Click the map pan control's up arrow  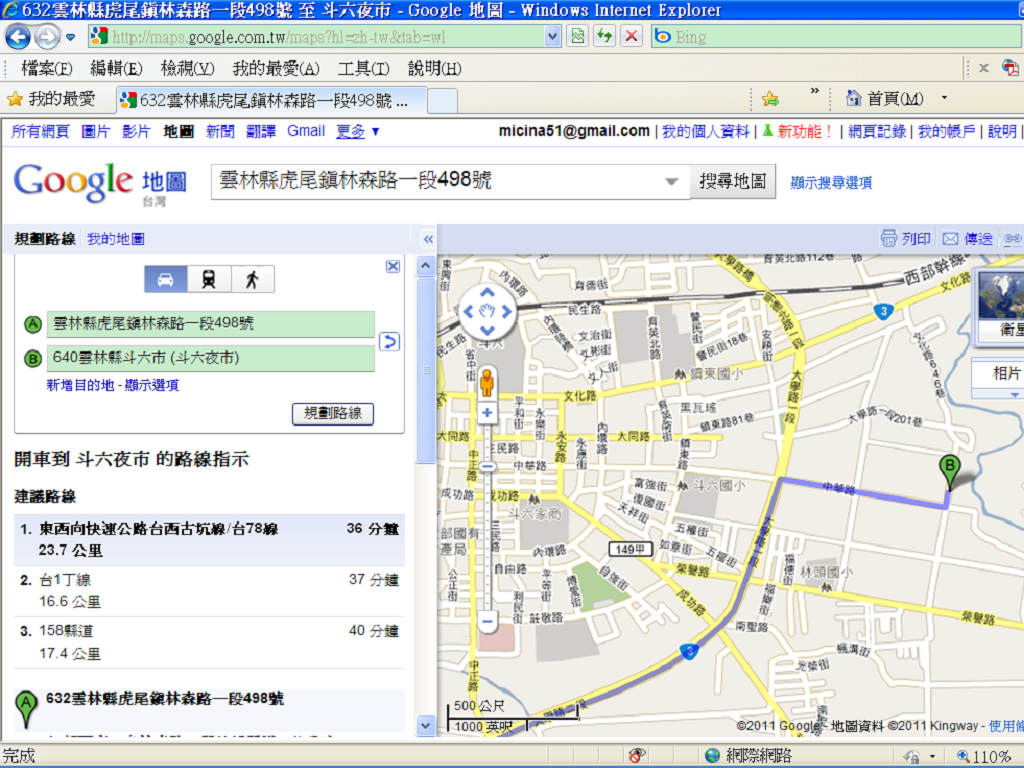(x=487, y=293)
